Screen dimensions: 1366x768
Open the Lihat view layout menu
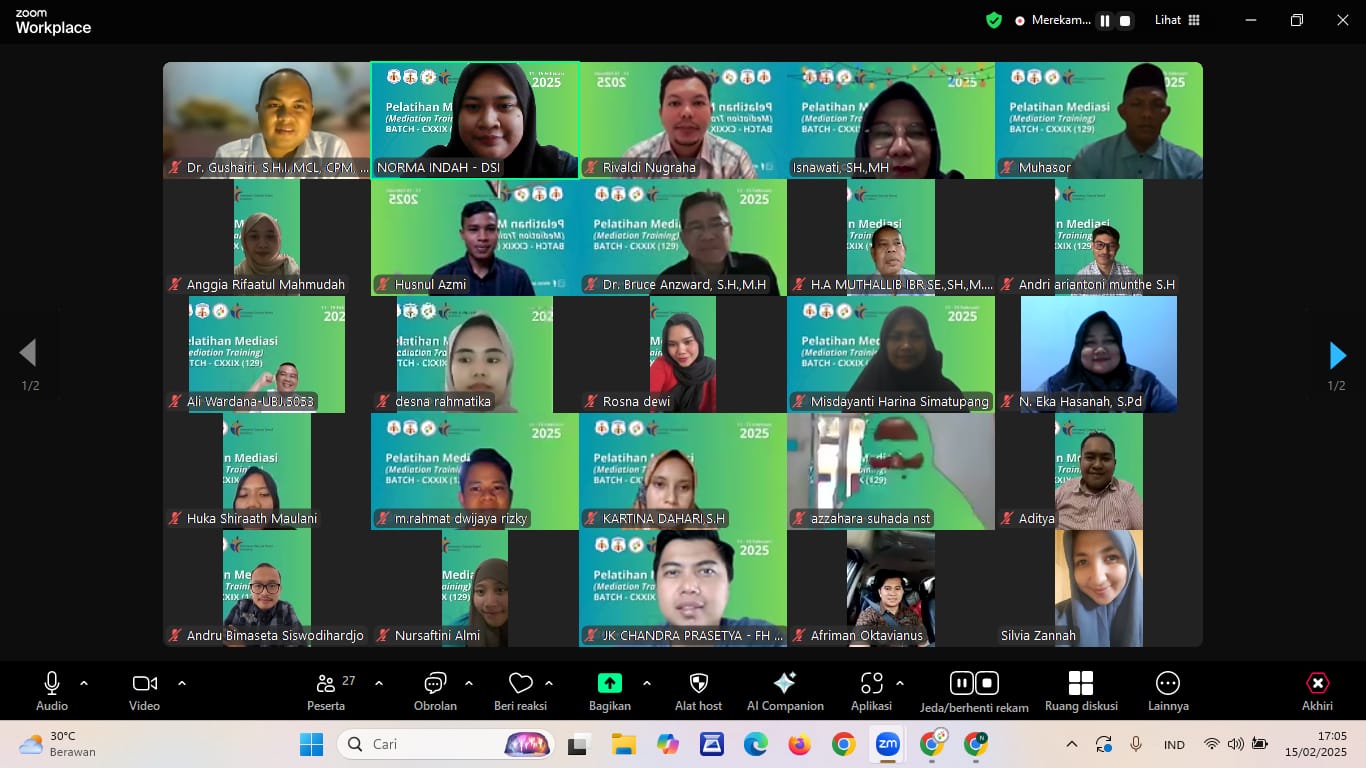point(1177,20)
